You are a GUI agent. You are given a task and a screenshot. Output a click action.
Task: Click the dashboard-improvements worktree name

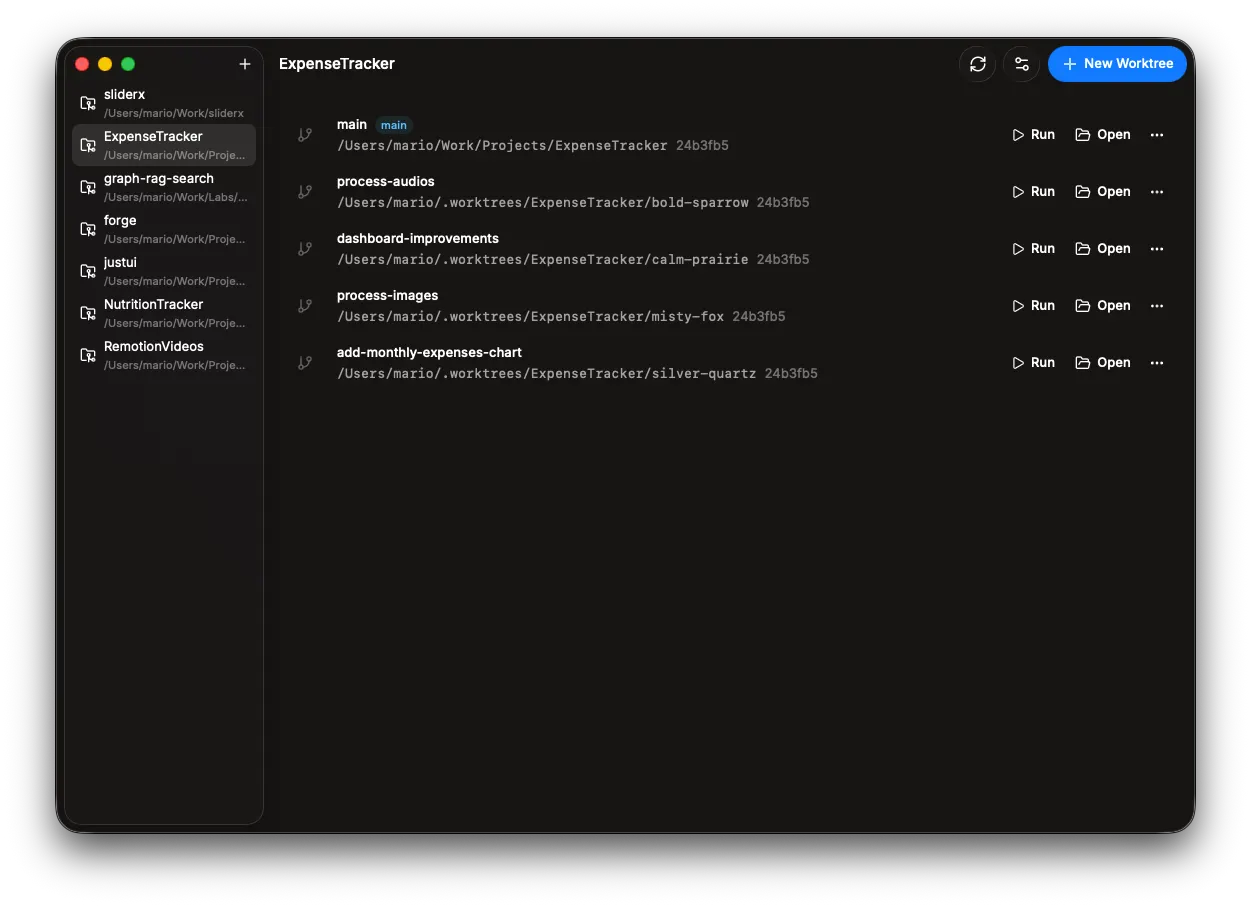point(418,239)
